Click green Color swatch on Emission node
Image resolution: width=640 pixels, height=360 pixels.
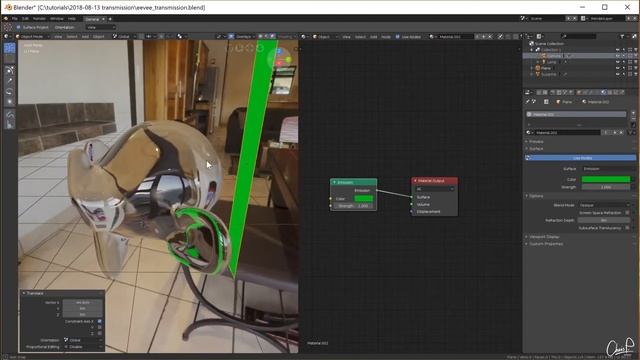coord(363,198)
